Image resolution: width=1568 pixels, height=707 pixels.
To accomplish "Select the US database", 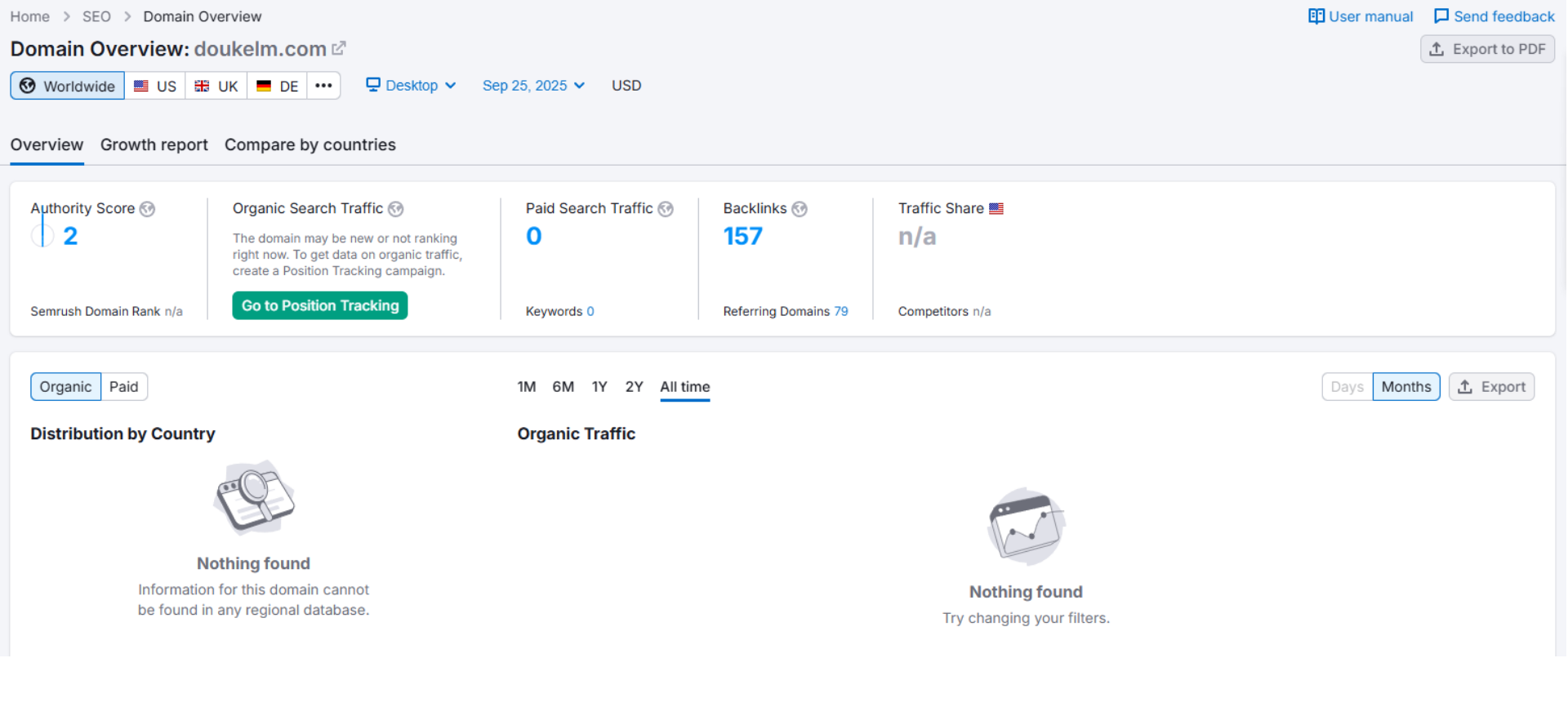I will (x=155, y=86).
